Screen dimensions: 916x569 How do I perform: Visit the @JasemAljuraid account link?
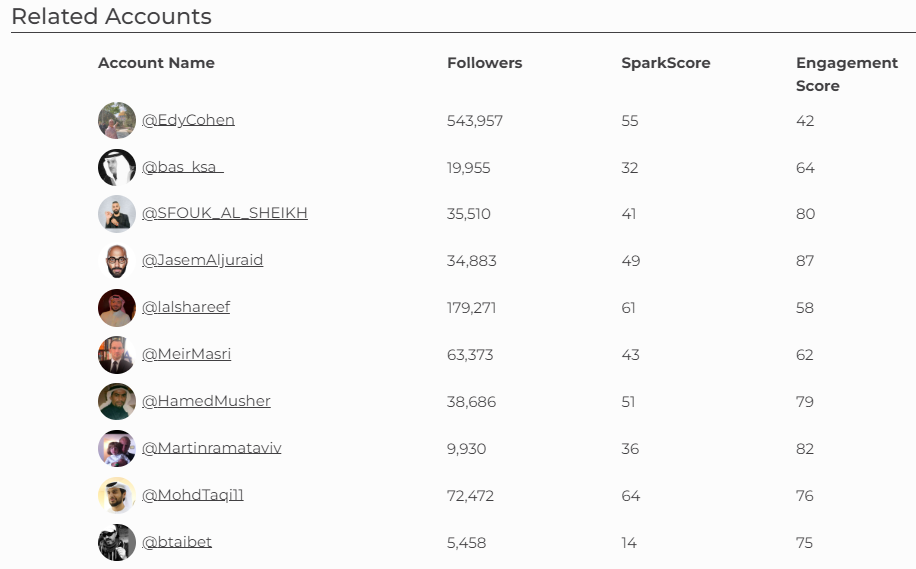(x=202, y=260)
